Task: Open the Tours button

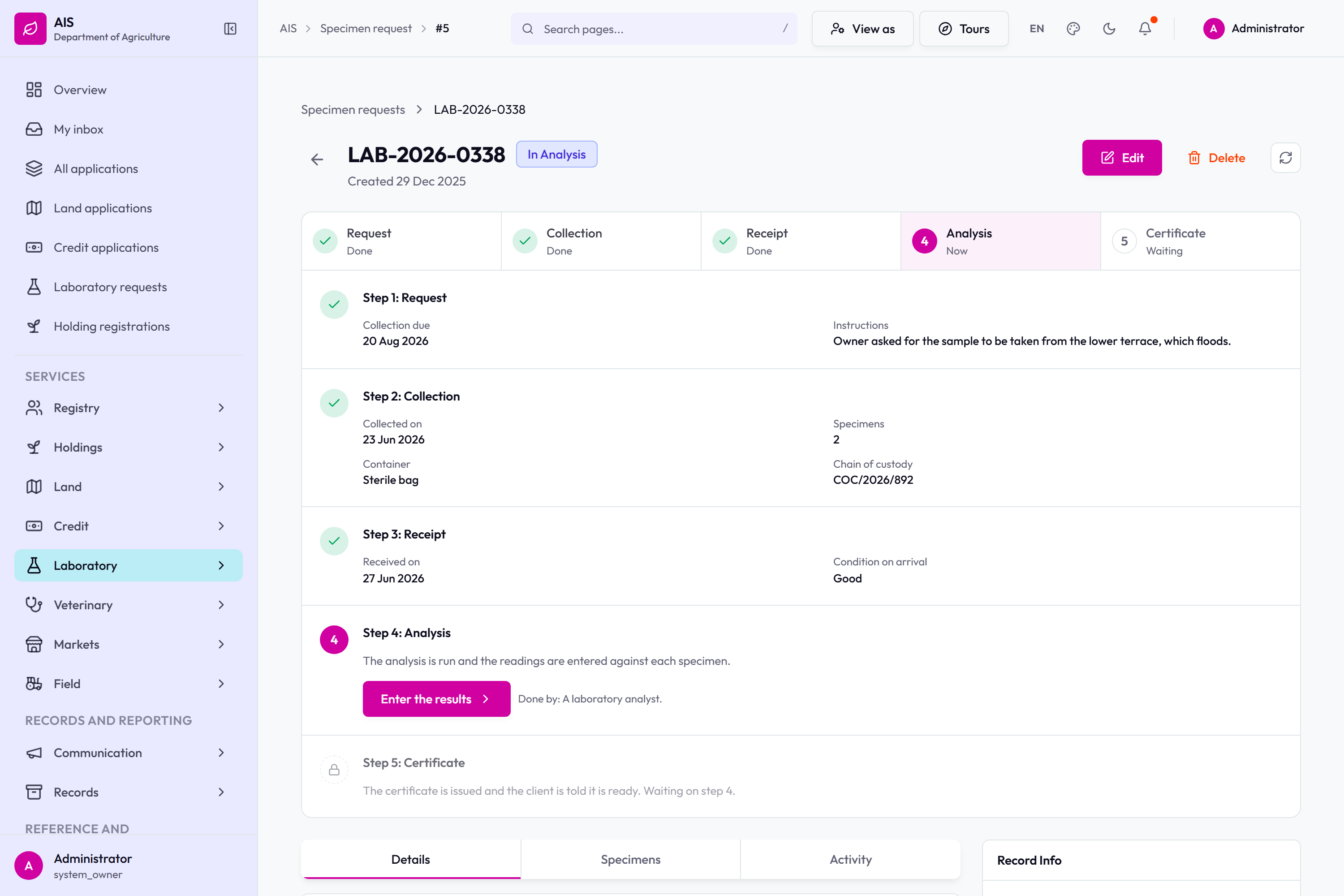Action: [964, 29]
